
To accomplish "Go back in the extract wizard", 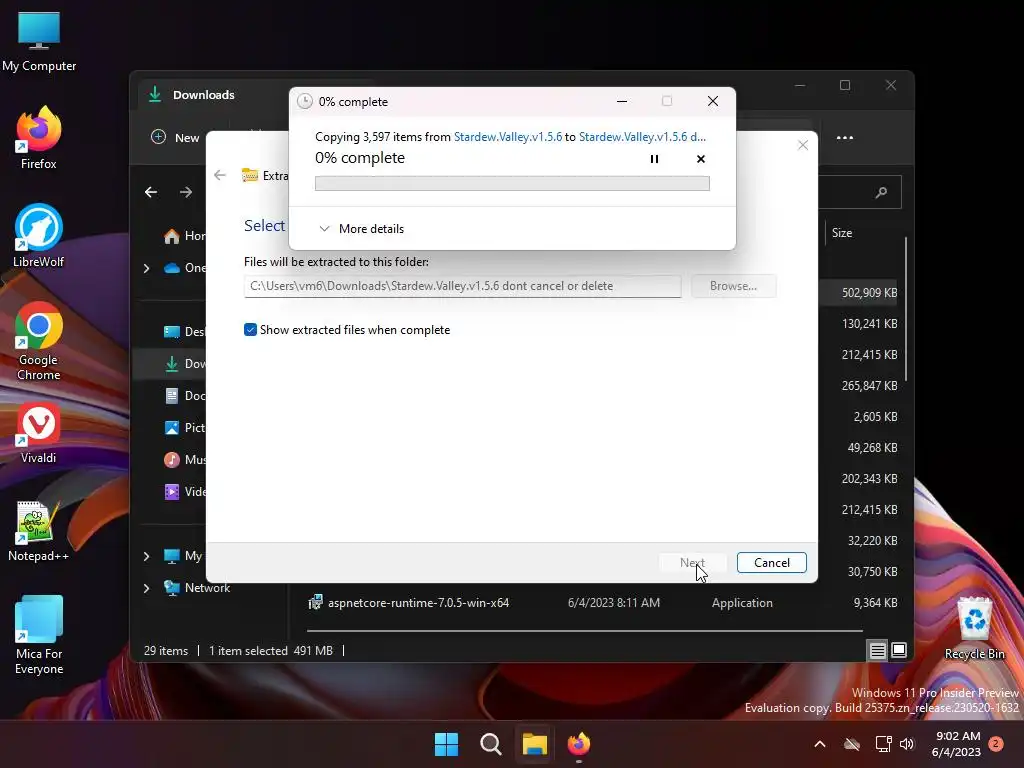I will (x=220, y=175).
